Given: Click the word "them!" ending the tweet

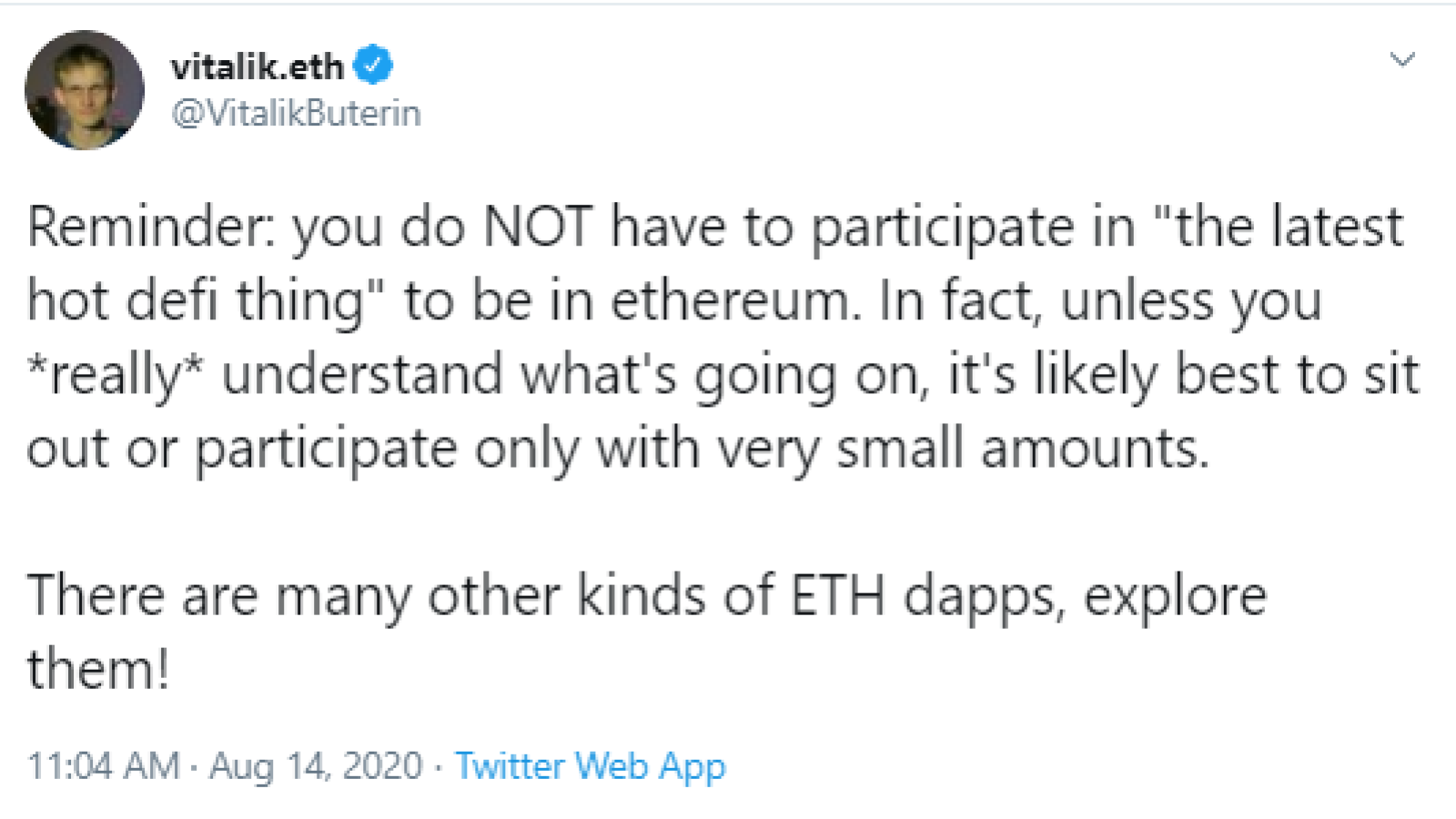Looking at the screenshot, I should [98, 670].
